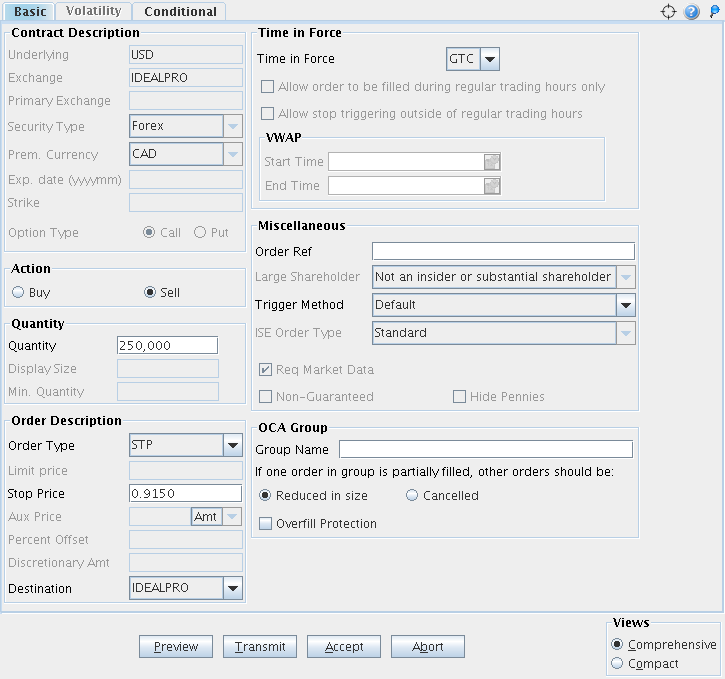Click the VWAP Start Time calendar icon
This screenshot has height=679, width=725.
[492, 162]
